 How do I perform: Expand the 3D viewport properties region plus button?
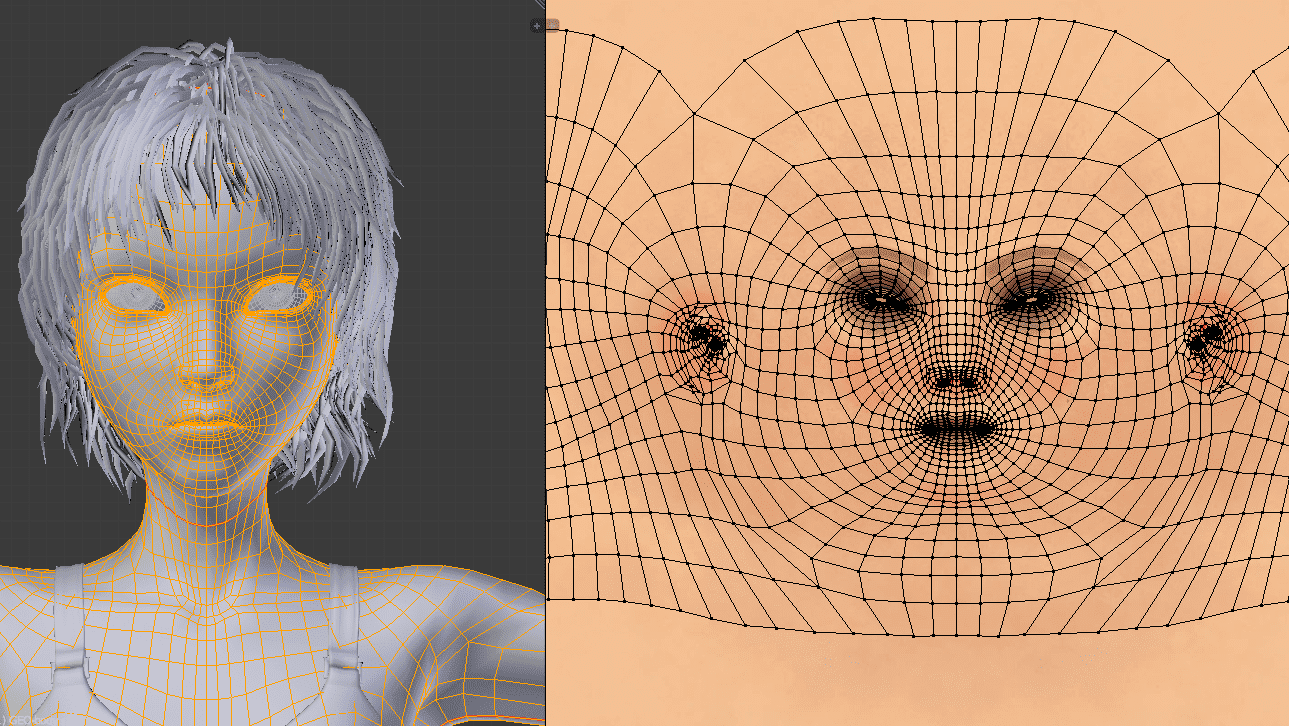(x=537, y=26)
